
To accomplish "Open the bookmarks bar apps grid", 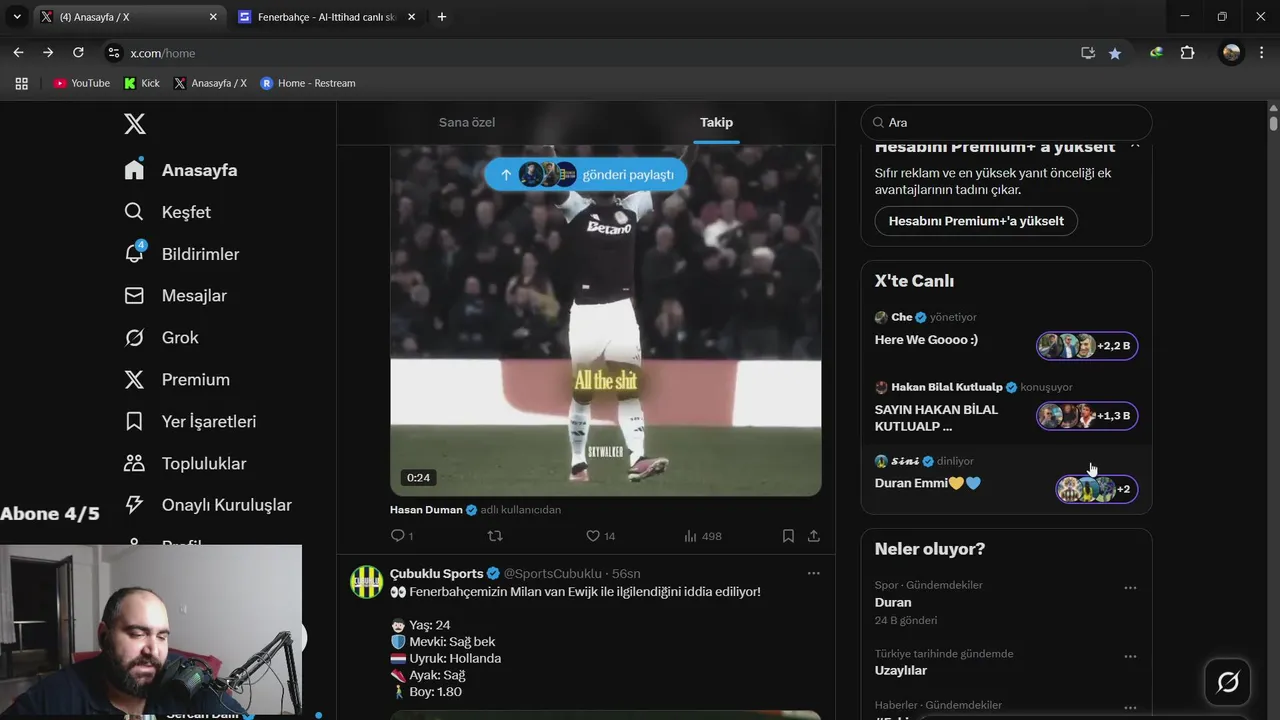I will pyautogui.click(x=21, y=83).
